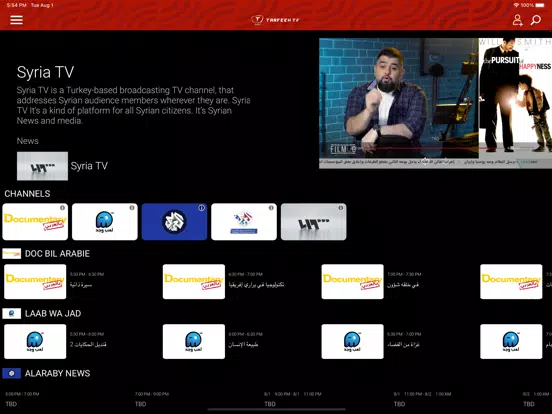Select the fourth channel card with colorful logo
Viewport: 552px width, 414px height.
[x=244, y=222]
